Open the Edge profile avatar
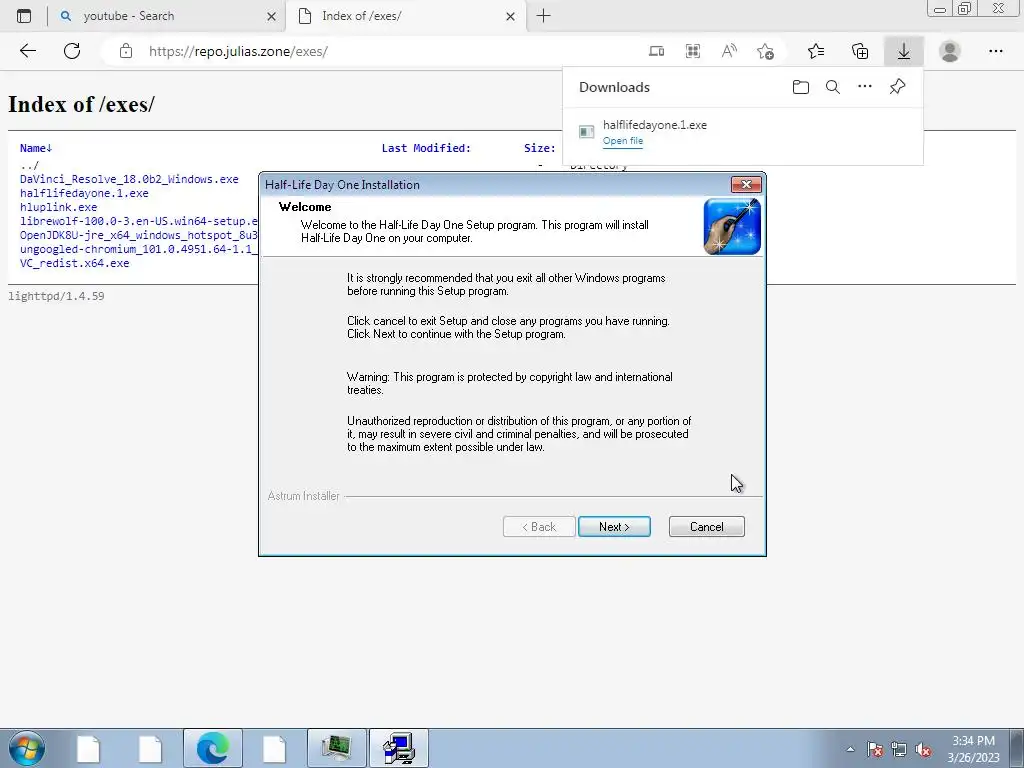Image resolution: width=1024 pixels, height=768 pixels. pos(949,51)
